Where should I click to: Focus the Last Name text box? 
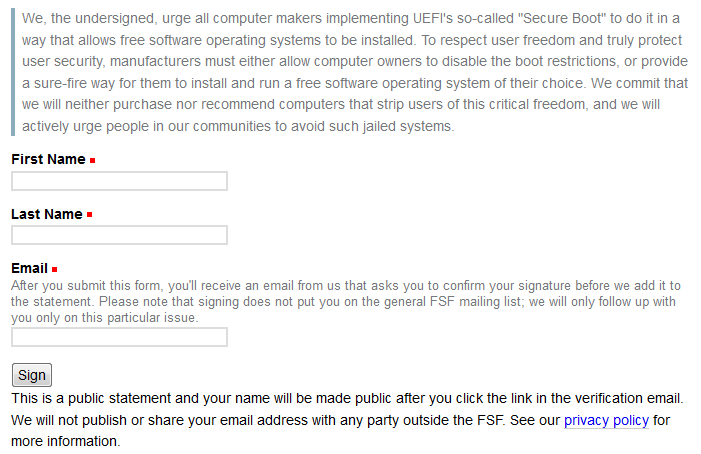[119, 235]
